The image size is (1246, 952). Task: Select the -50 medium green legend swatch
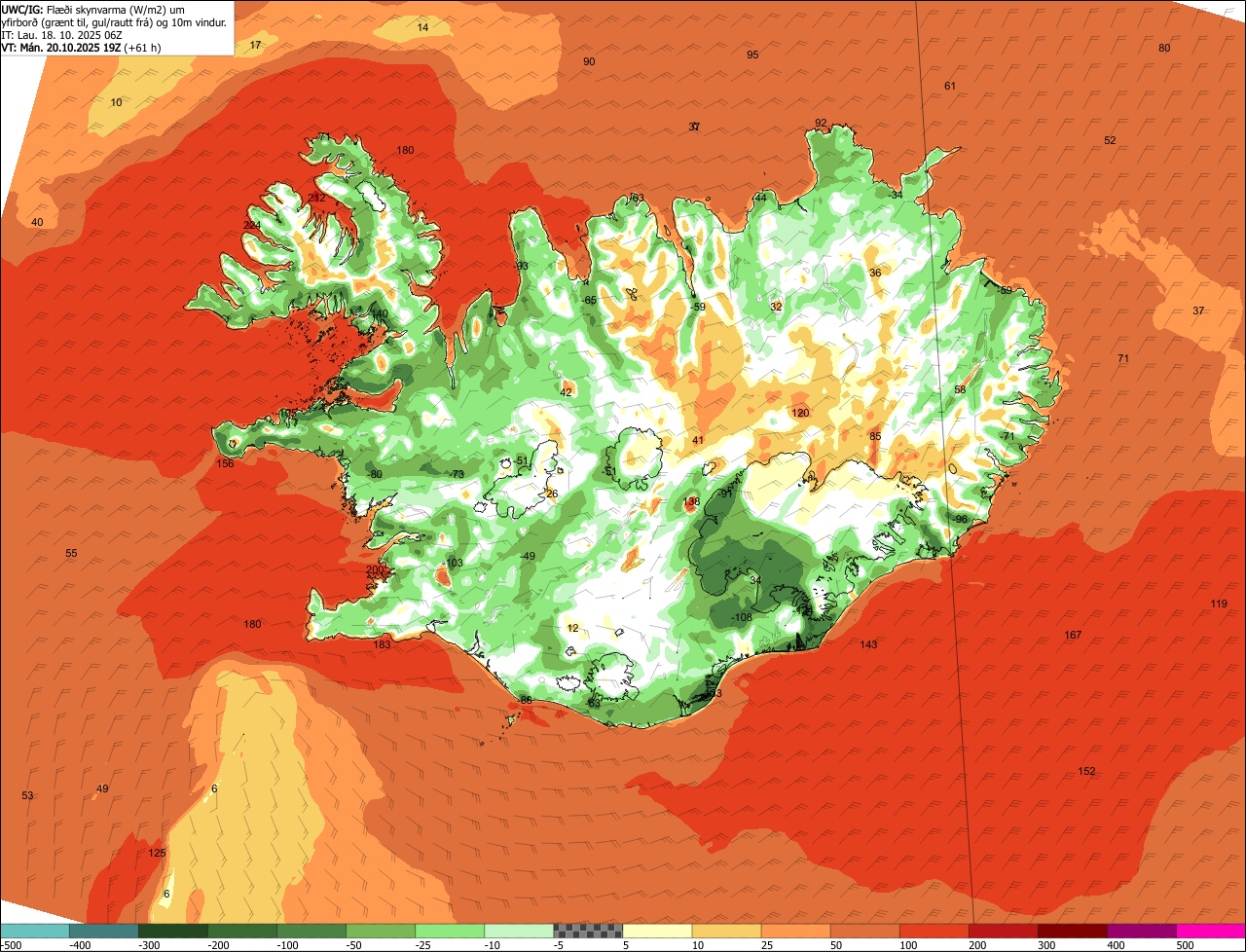click(380, 931)
